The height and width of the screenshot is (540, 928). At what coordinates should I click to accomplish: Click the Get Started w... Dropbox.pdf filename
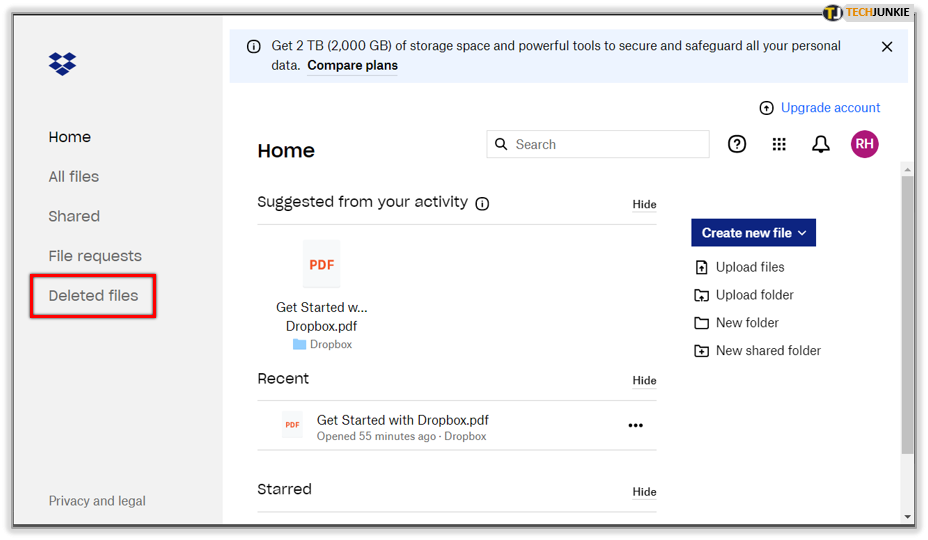coord(321,317)
